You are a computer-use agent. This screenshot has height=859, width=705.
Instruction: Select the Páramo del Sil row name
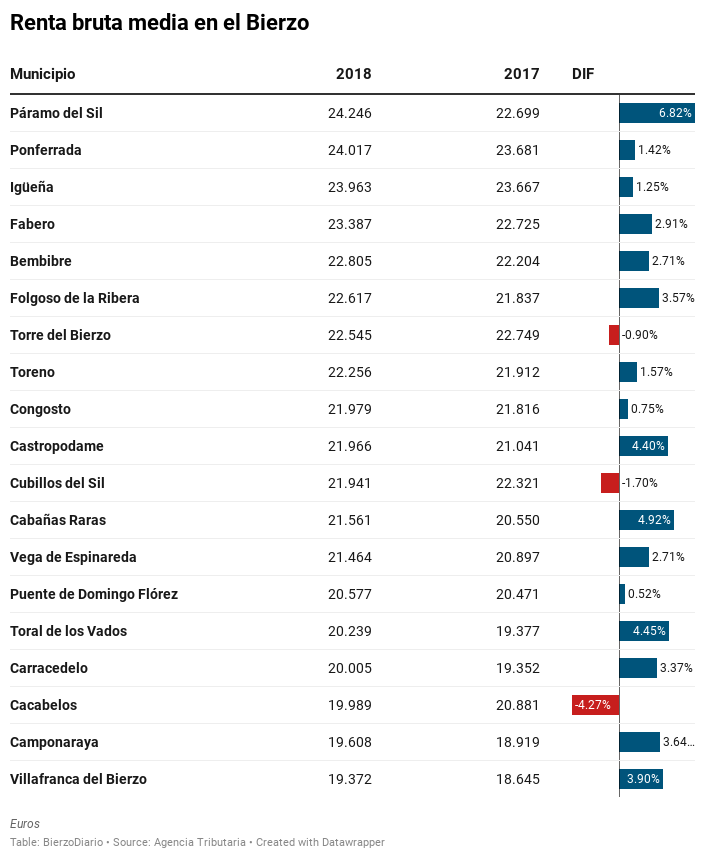pos(56,113)
